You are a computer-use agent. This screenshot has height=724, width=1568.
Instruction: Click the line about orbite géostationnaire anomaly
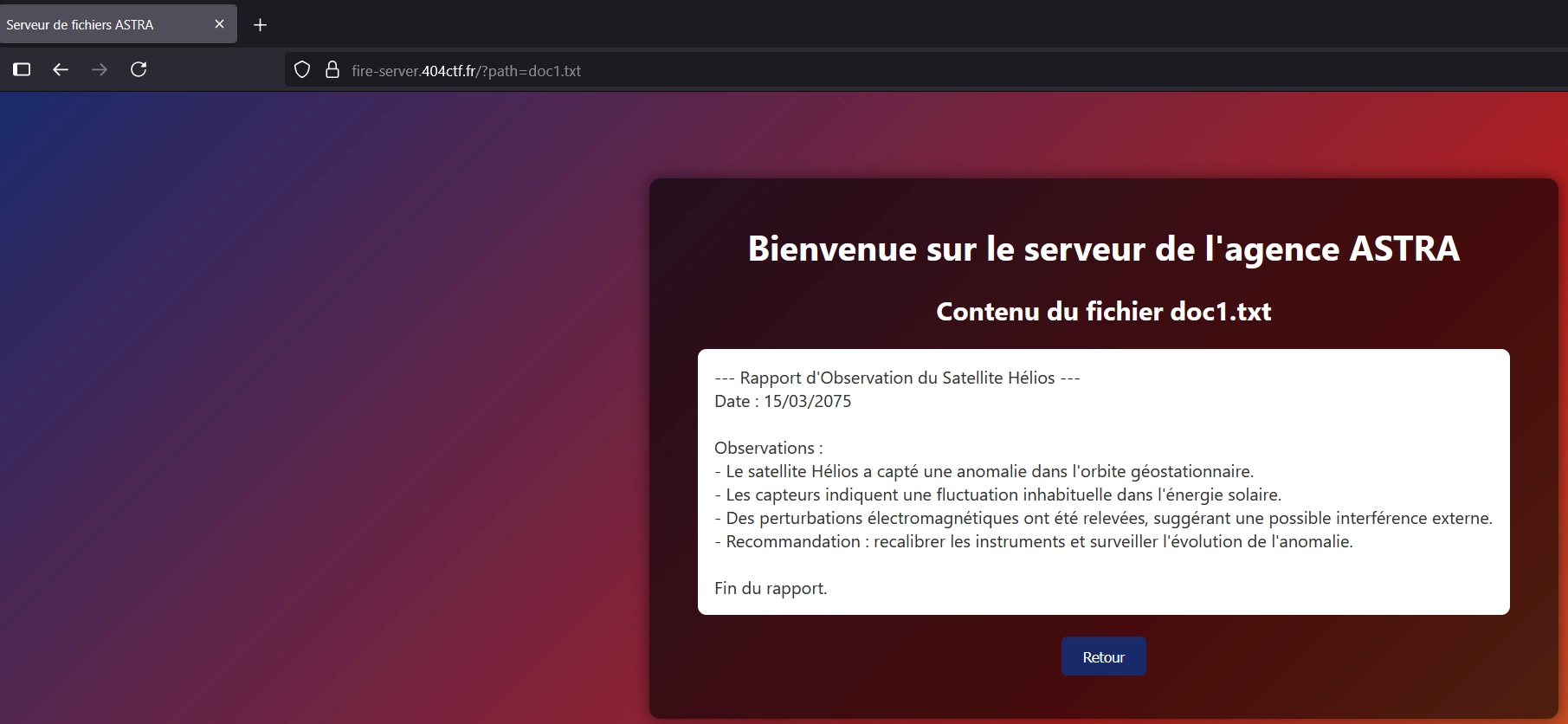(x=984, y=471)
